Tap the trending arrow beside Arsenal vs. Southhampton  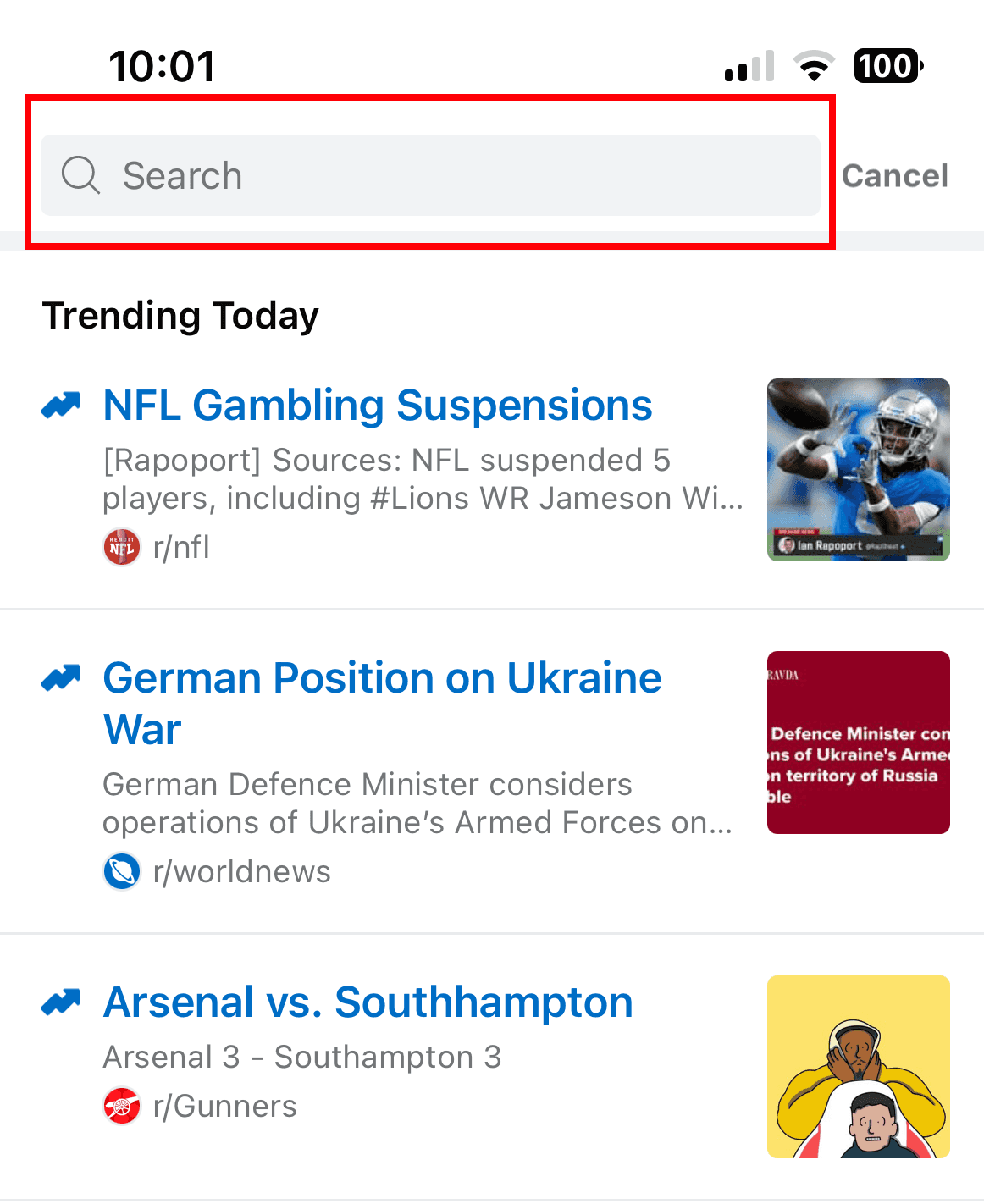(61, 1002)
